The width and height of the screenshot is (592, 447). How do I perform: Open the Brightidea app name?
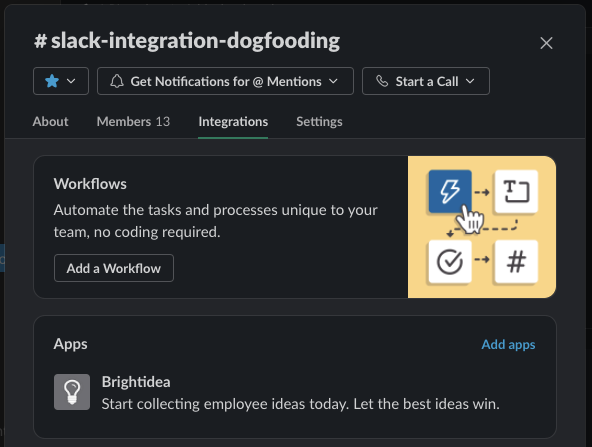coord(136,382)
